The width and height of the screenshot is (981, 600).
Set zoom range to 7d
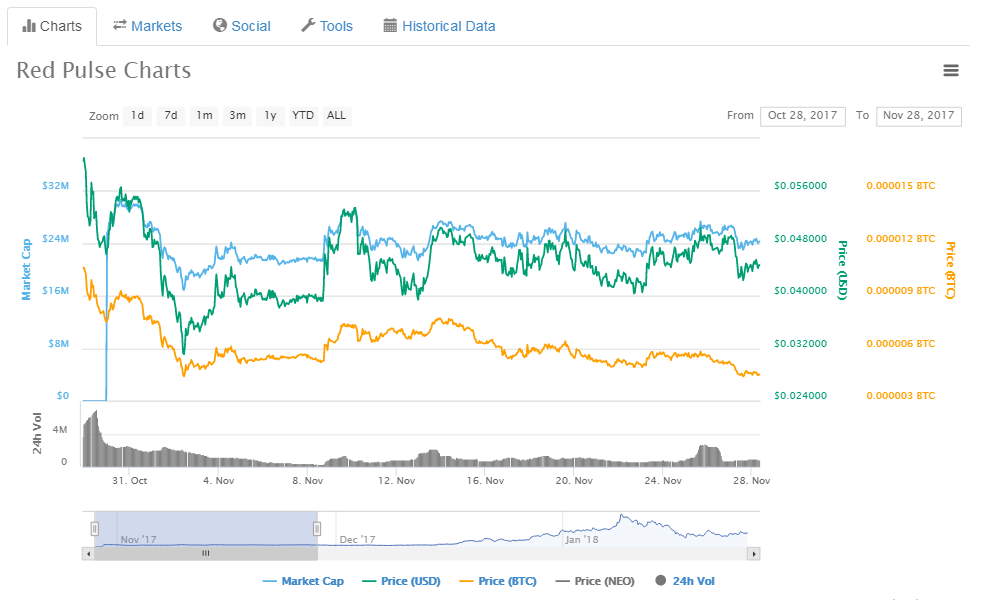click(x=171, y=115)
